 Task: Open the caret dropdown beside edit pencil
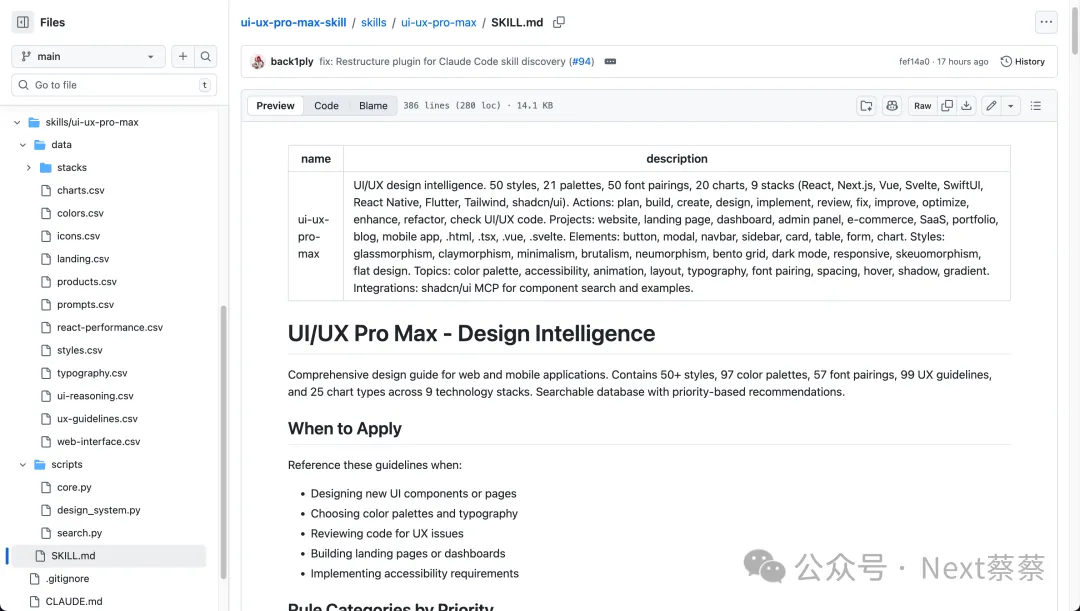click(1010, 106)
